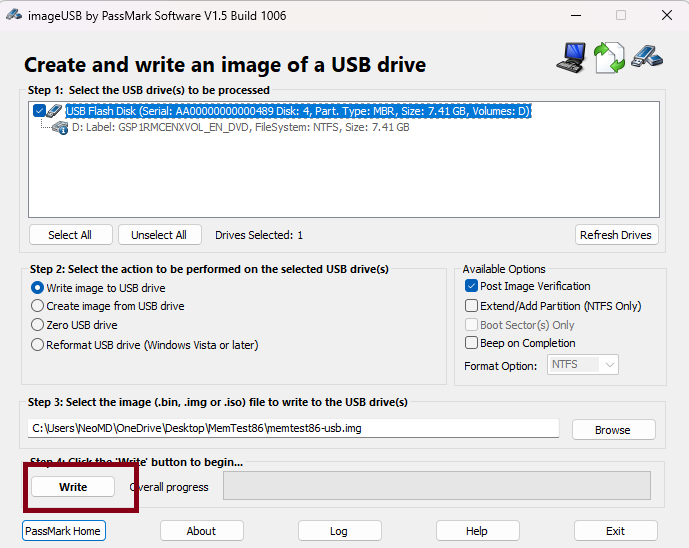Select Create image from USB drive
The image size is (689, 548).
(38, 306)
